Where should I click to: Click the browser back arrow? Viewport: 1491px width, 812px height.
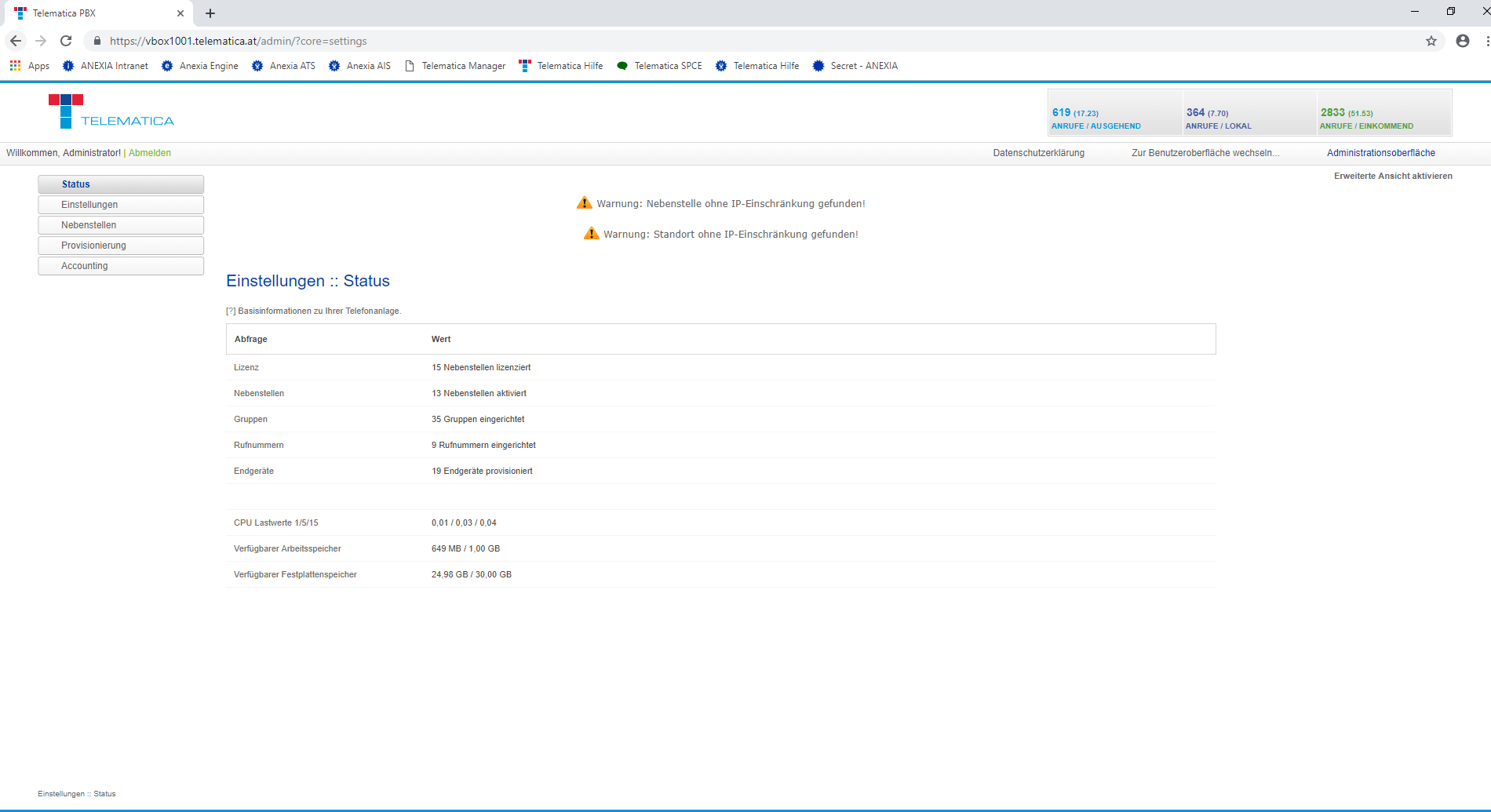pos(16,41)
